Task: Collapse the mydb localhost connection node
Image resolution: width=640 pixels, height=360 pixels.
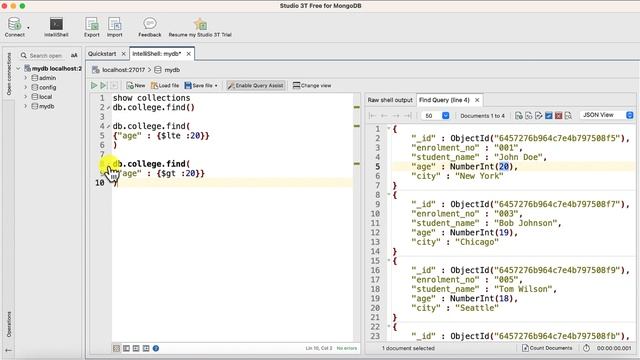Action: point(18,69)
